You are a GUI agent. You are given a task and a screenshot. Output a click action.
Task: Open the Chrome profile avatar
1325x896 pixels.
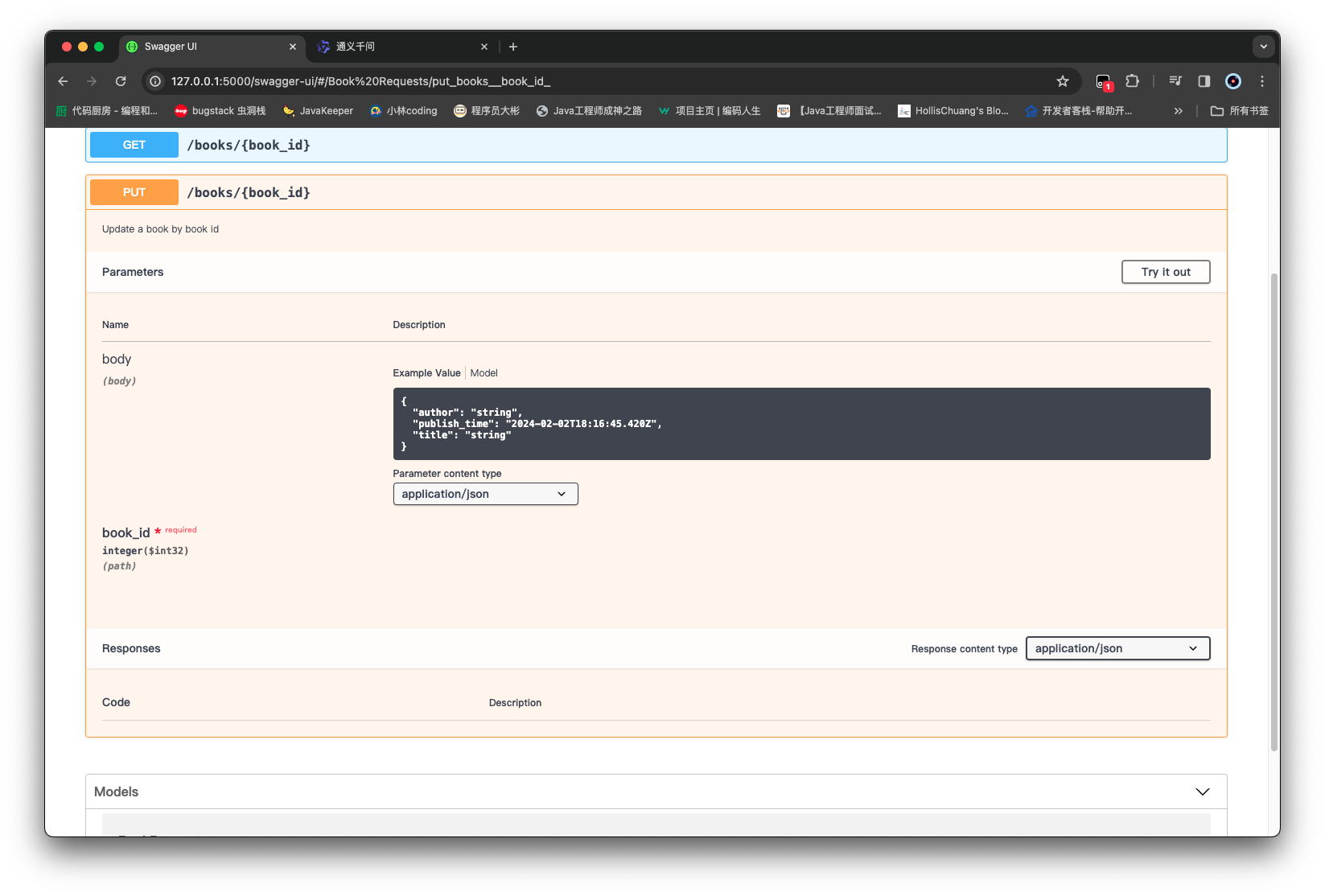1233,81
